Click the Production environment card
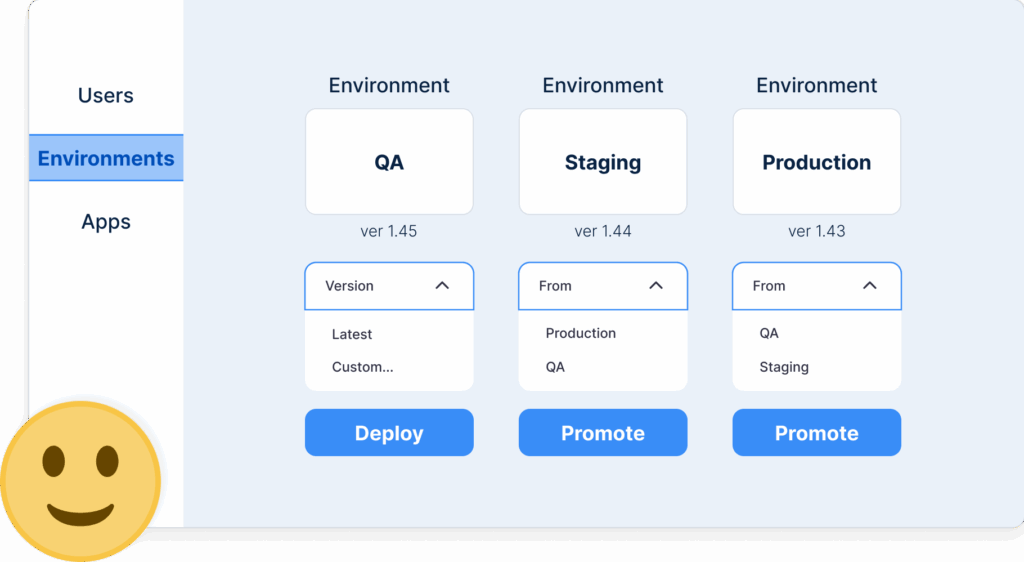 click(x=816, y=162)
